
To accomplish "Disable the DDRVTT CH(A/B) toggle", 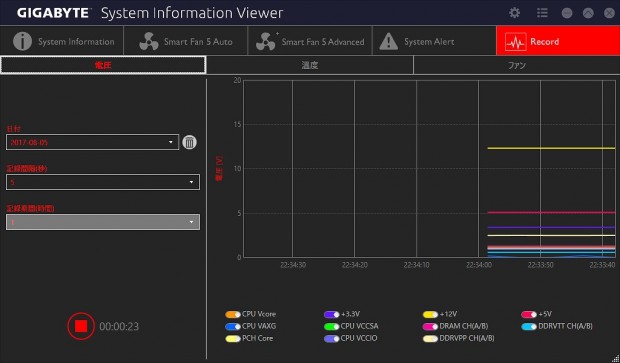I will click(529, 327).
